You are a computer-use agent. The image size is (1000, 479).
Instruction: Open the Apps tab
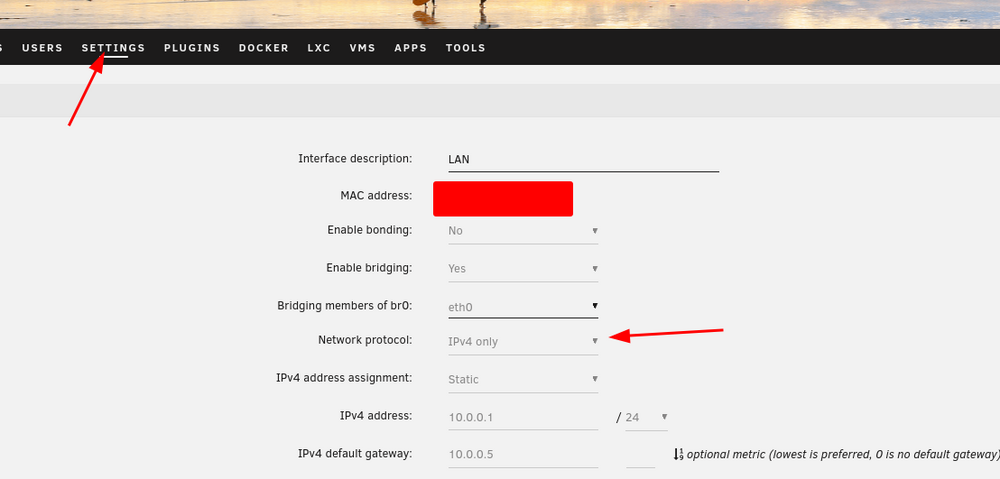tap(411, 48)
